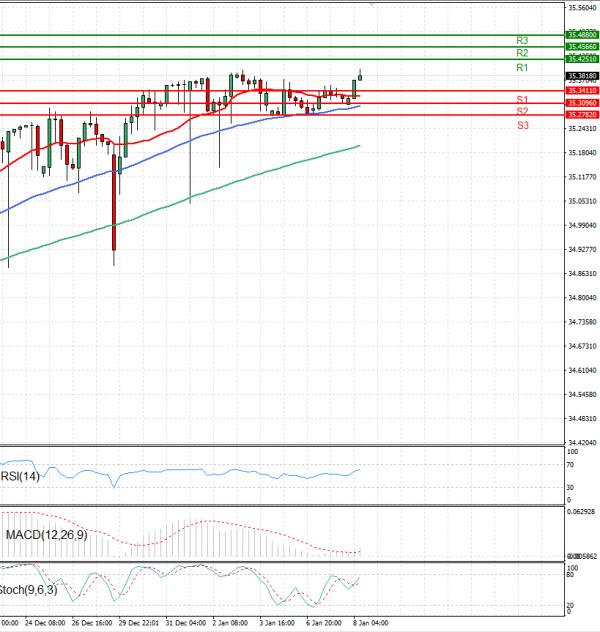Viewport: 600px width, 632px height.
Task: Click the 35.56040 price axis value
Action: point(582,8)
